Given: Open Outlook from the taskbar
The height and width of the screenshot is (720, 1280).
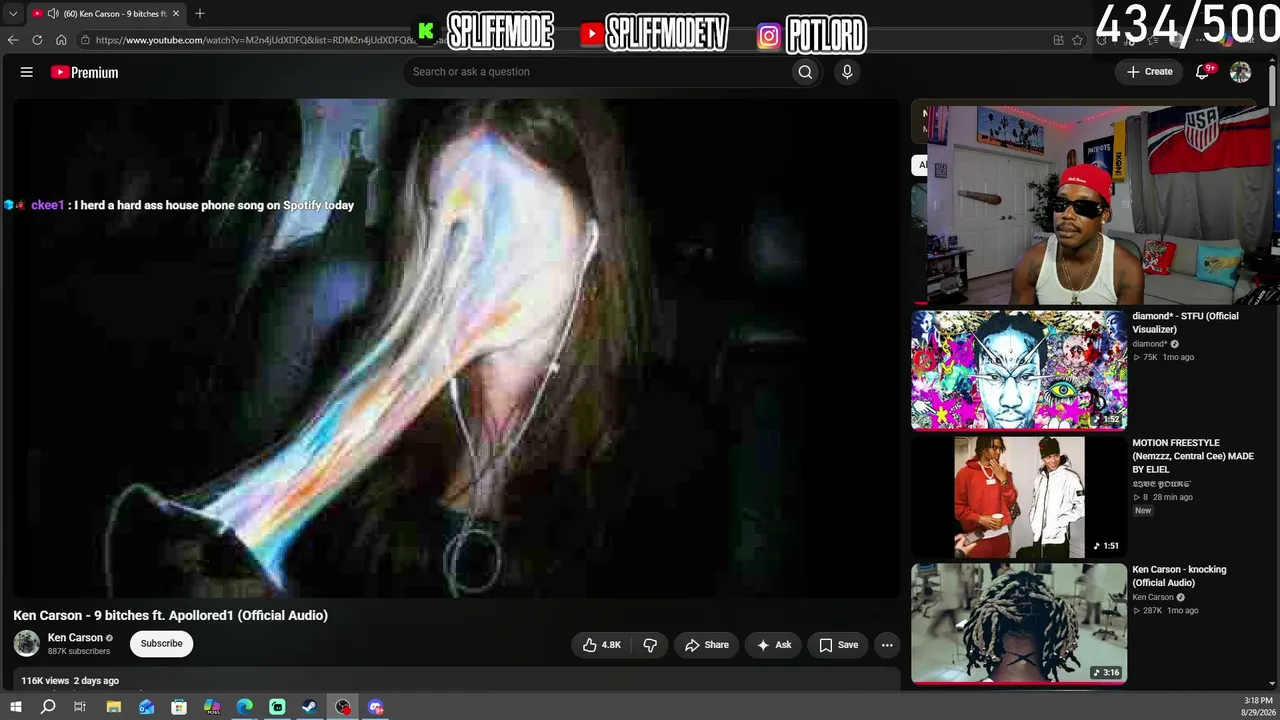Looking at the screenshot, I should pyautogui.click(x=147, y=707).
